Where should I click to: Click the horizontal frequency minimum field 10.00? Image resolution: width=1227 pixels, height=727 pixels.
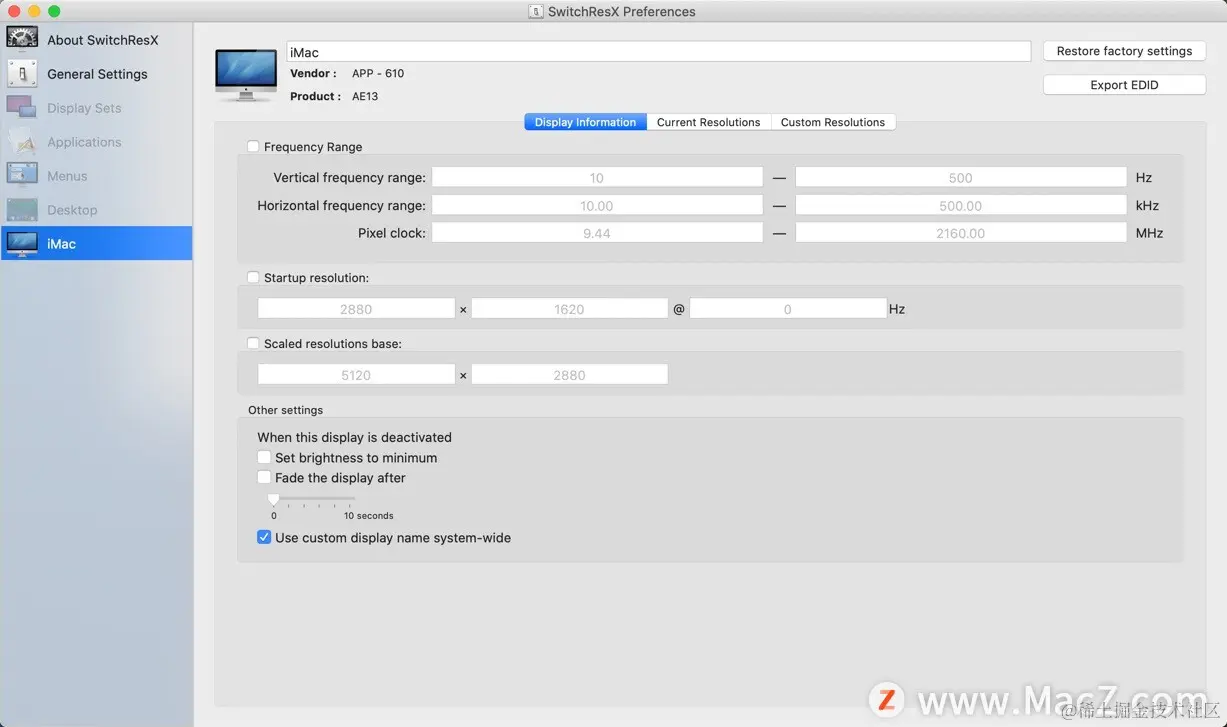pos(597,205)
